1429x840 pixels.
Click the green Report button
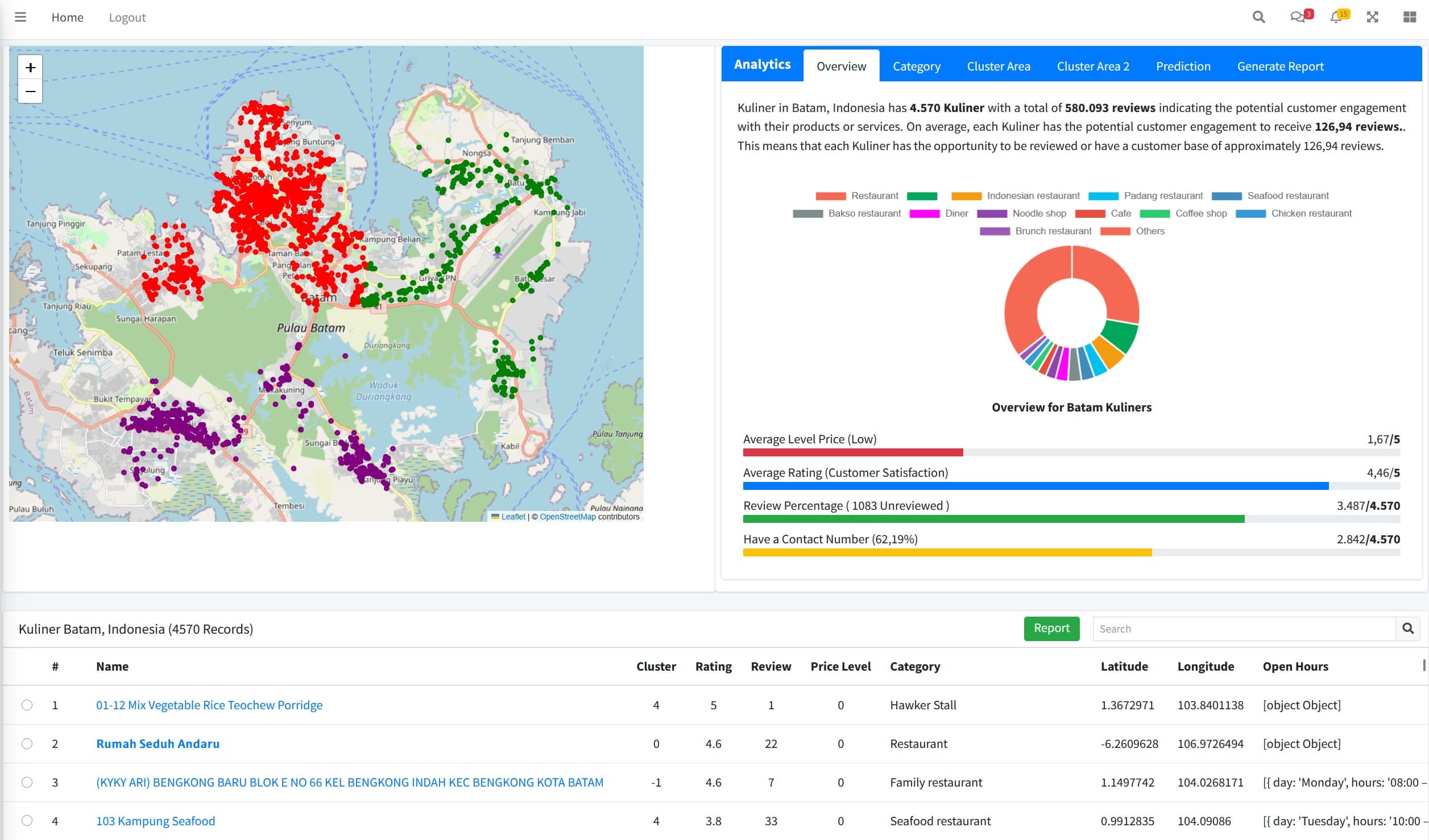[x=1051, y=629]
